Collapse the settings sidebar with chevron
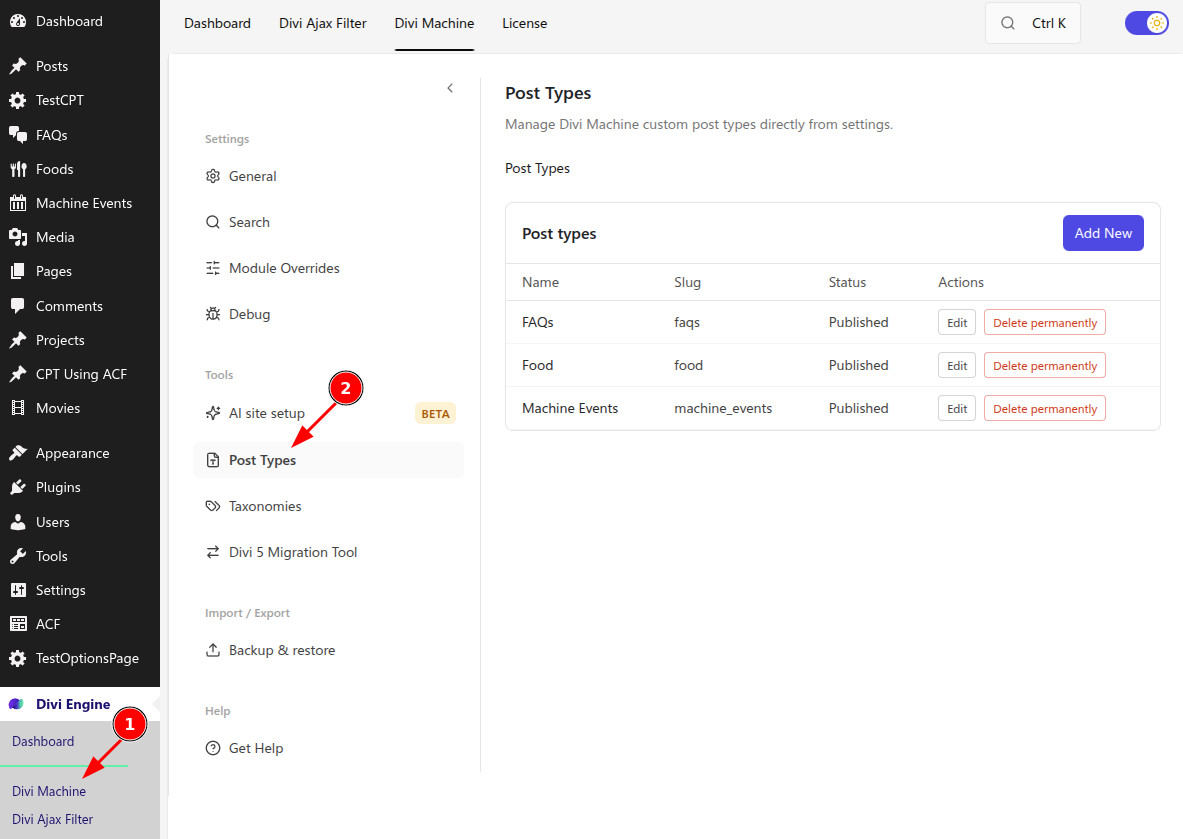 [450, 88]
